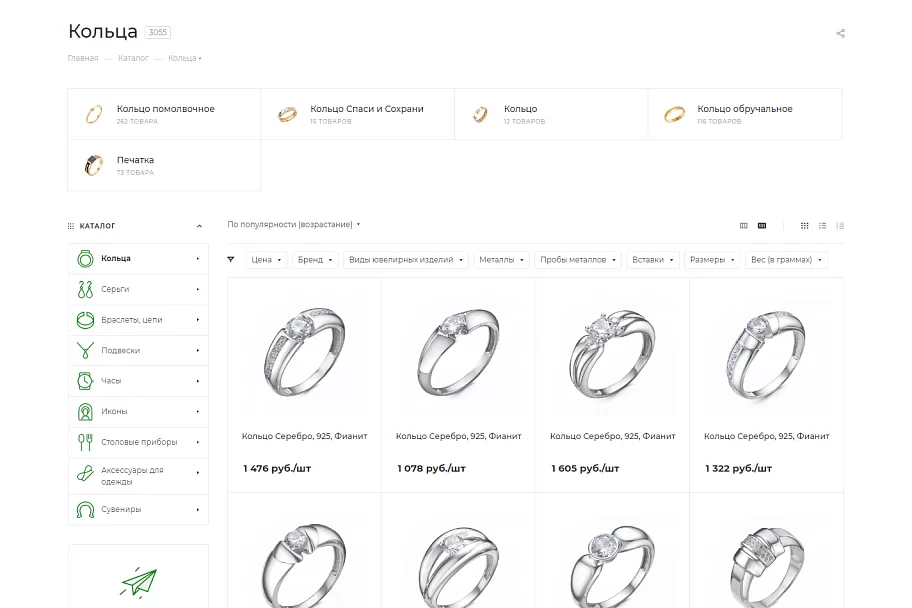Select the compact price-list view icon
912x608 pixels.
tap(840, 226)
